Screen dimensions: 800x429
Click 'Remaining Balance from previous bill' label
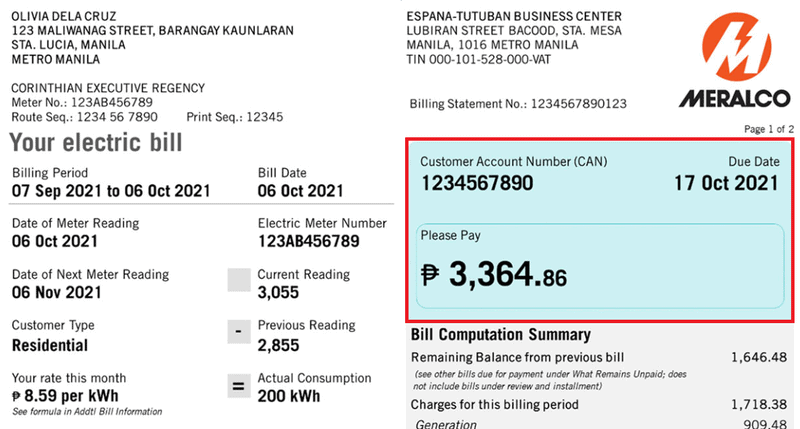517,358
